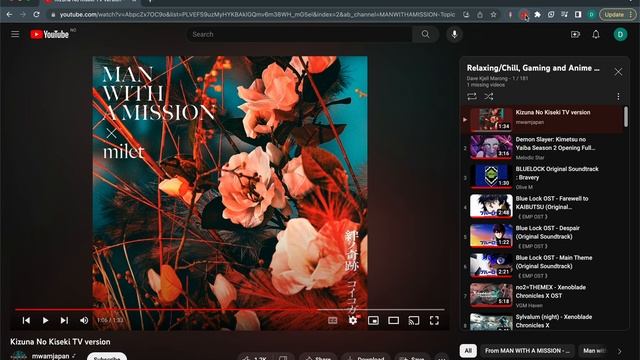640x360 pixels.
Task: Open the Chrome profile avatar
Action: coord(591,15)
